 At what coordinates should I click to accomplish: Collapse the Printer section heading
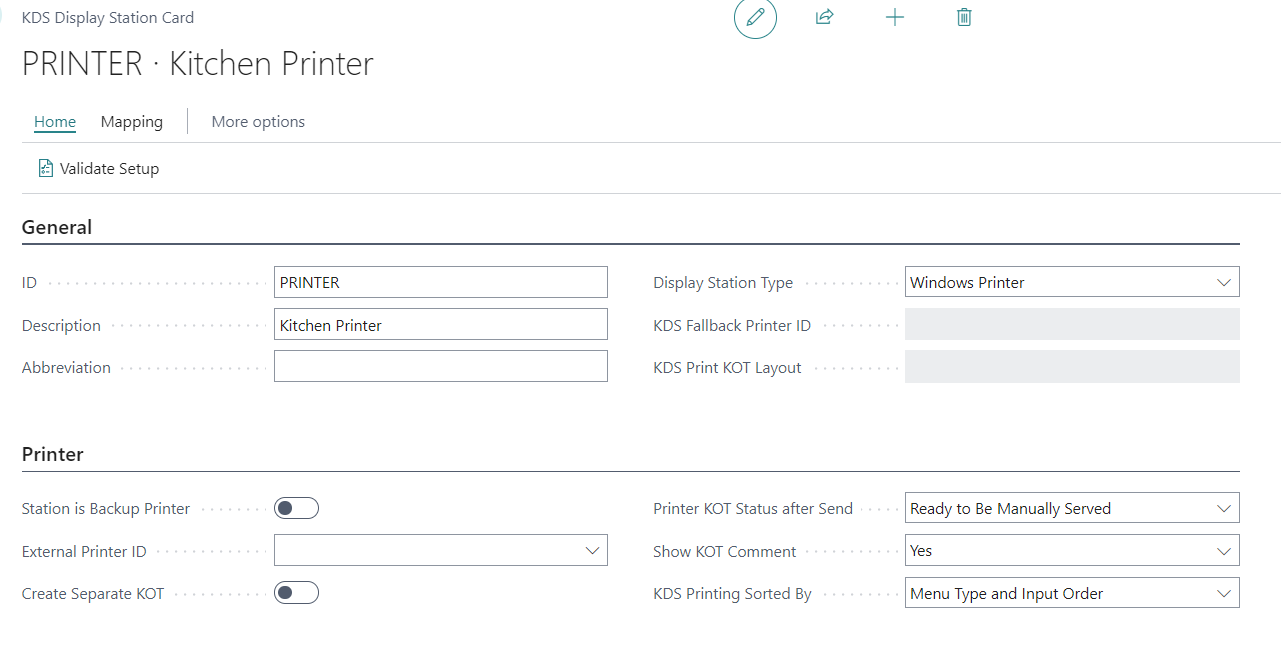53,455
